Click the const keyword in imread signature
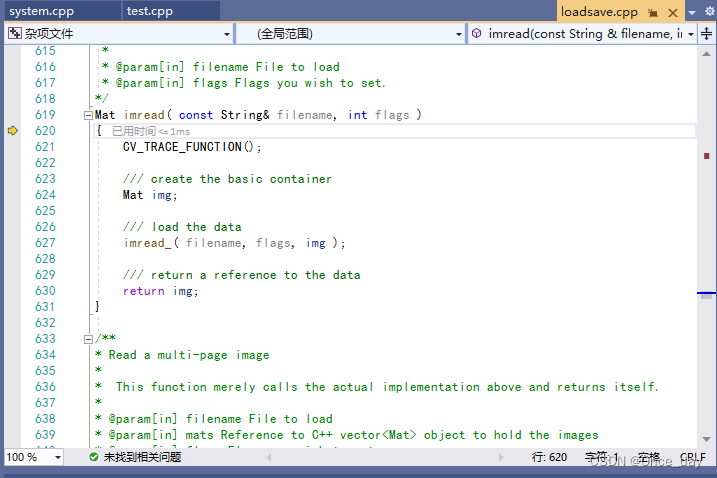 click(196, 115)
